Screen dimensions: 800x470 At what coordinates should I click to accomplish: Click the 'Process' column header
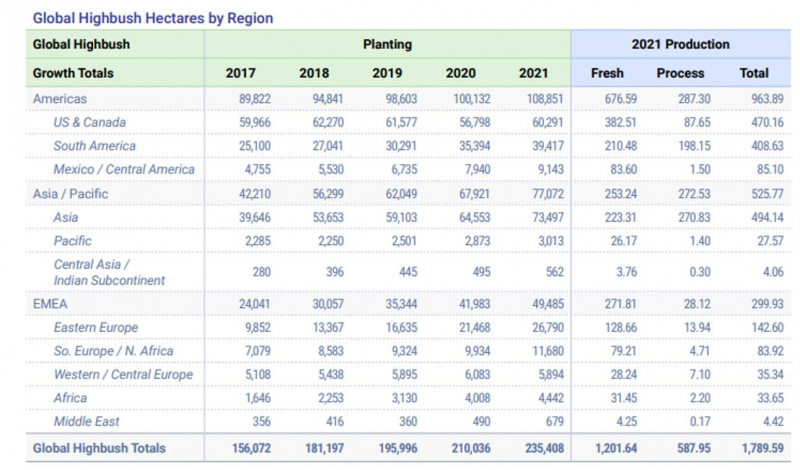click(x=680, y=73)
